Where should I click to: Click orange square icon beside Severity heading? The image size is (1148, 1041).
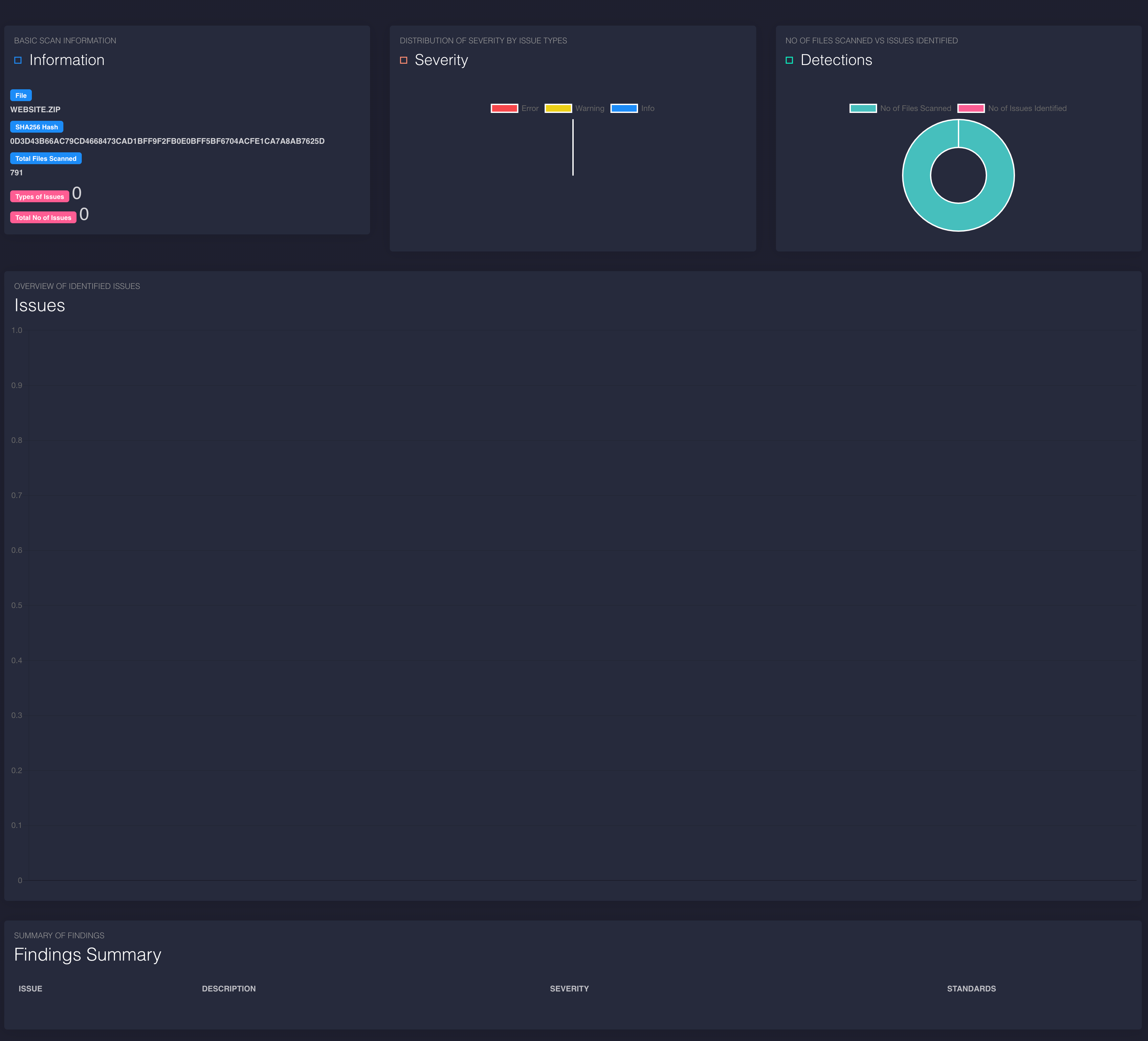403,60
